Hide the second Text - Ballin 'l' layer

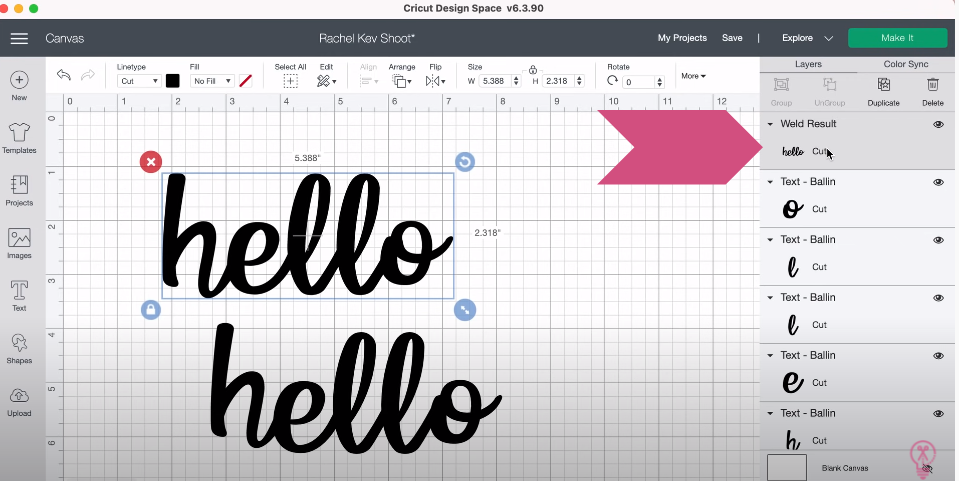[x=938, y=298]
